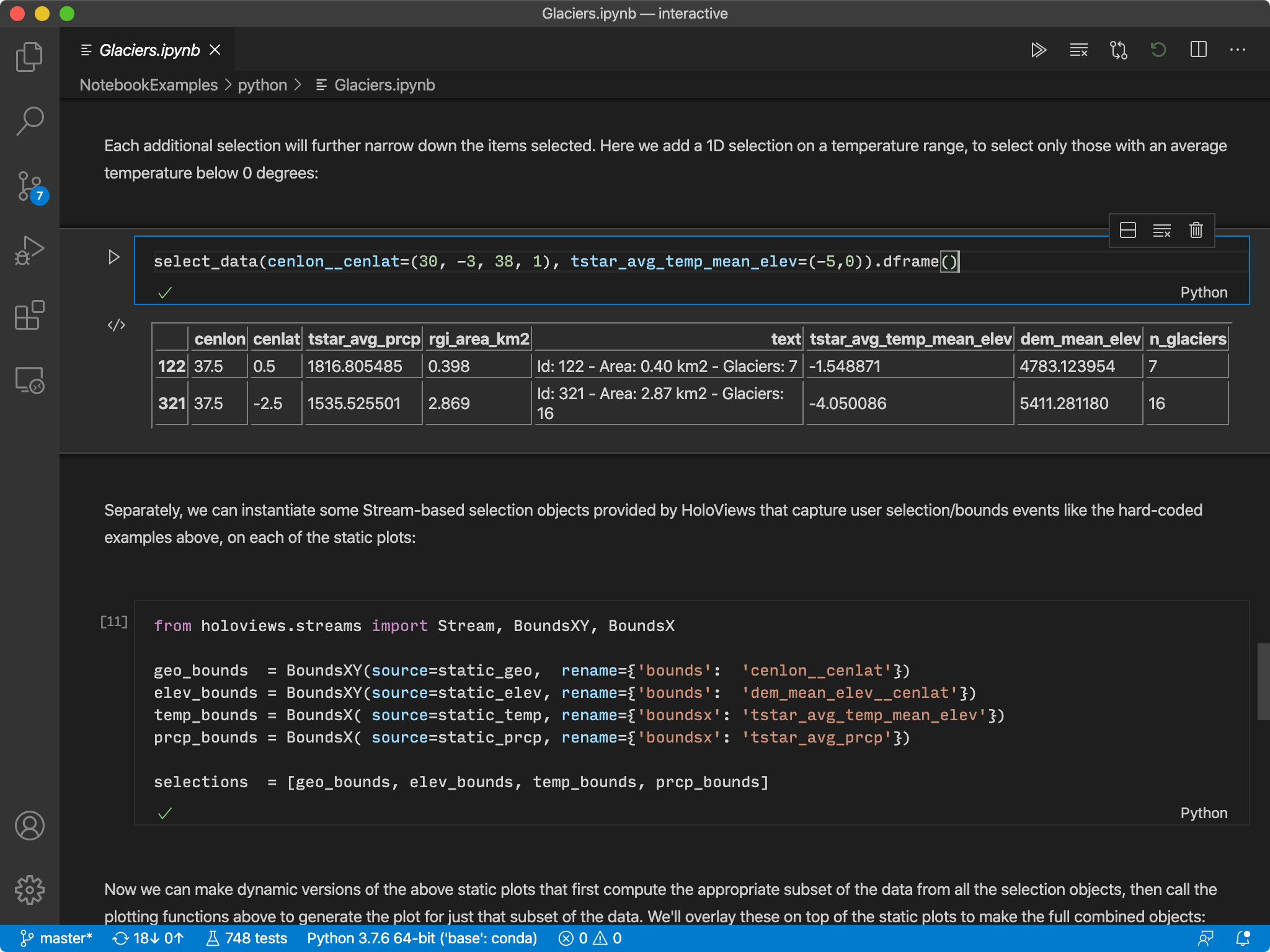Click 748 tests in the status bar
The height and width of the screenshot is (952, 1270).
(x=246, y=938)
